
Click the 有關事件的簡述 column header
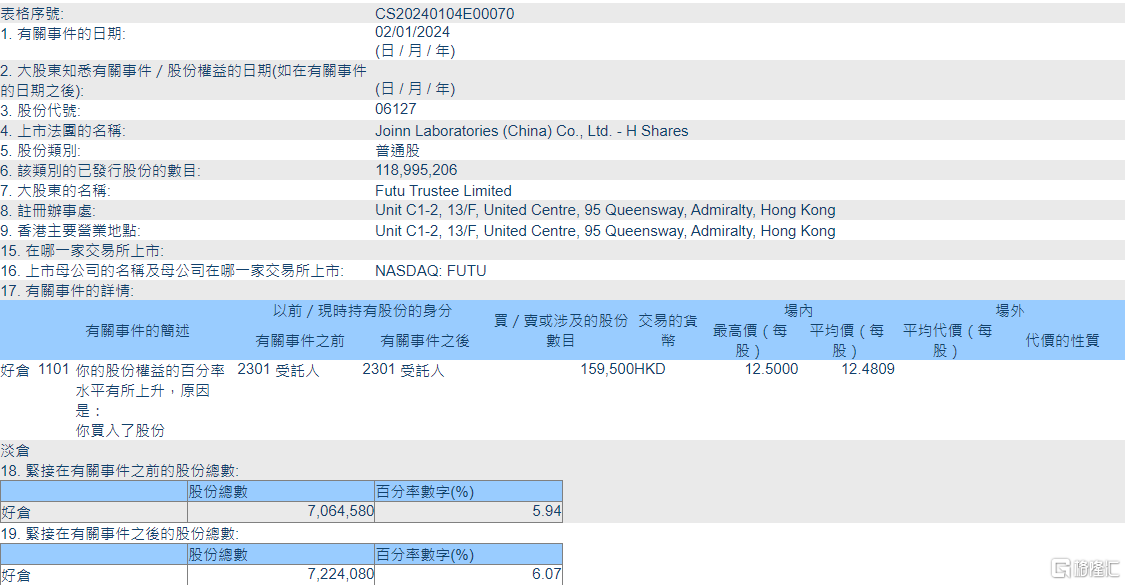point(137,331)
